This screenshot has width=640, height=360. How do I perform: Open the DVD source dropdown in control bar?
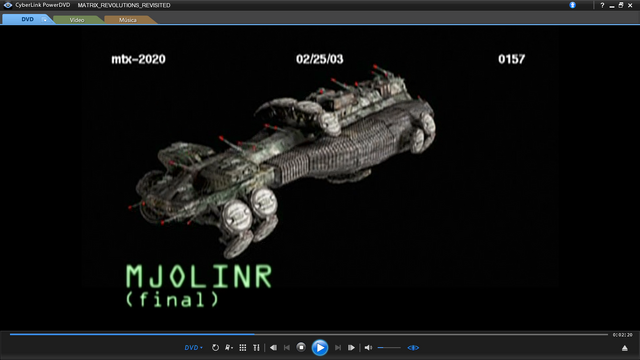point(193,348)
